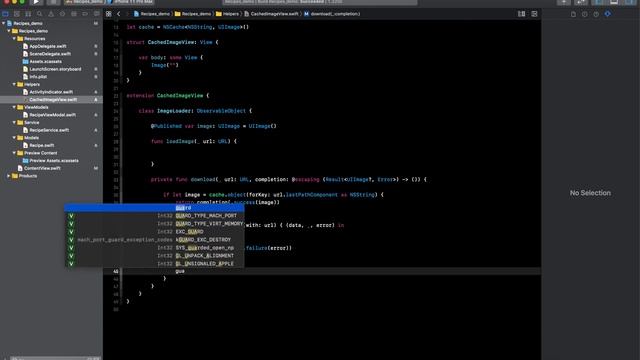
Task: Click Helpers breadcrumb segment
Action: 227,14
